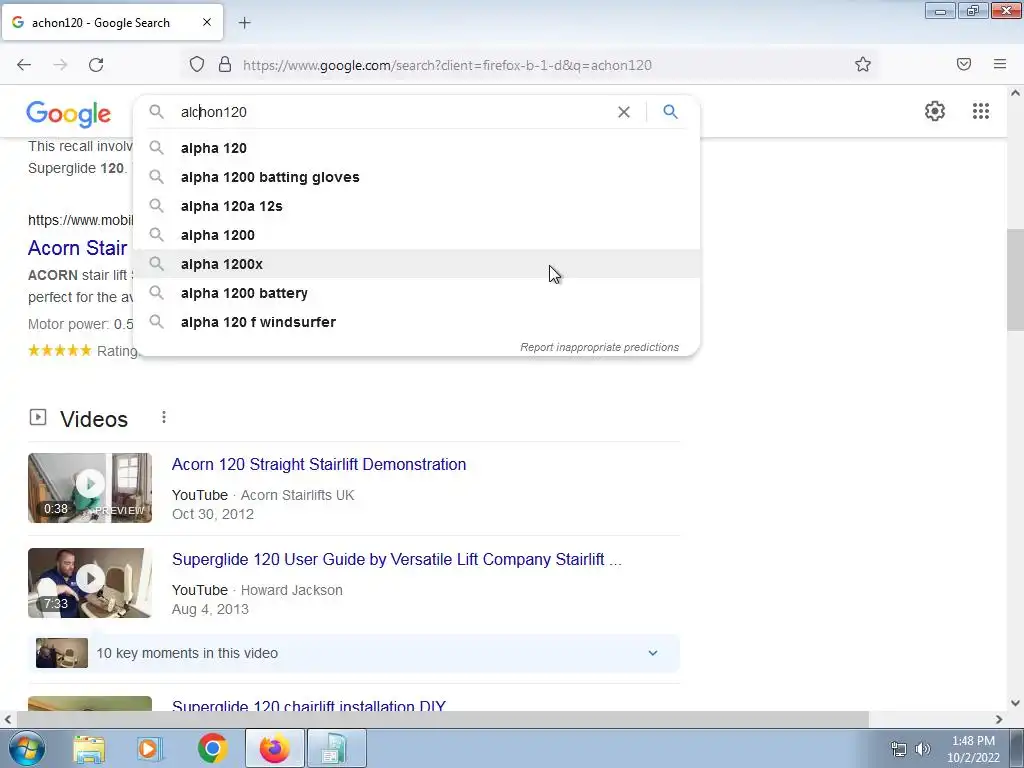Submit search with the blue magnifier

tap(670, 112)
